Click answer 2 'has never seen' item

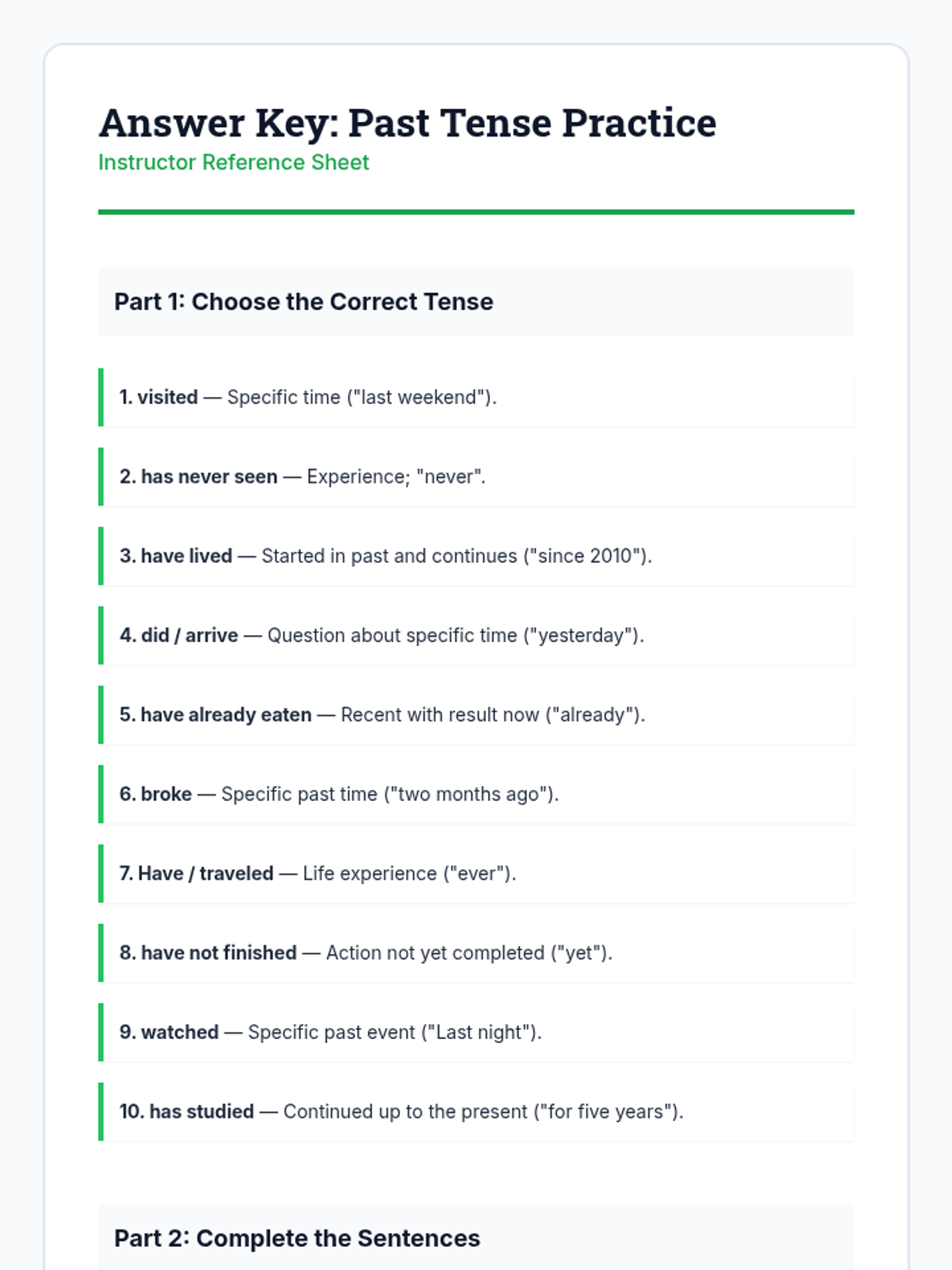[476, 476]
